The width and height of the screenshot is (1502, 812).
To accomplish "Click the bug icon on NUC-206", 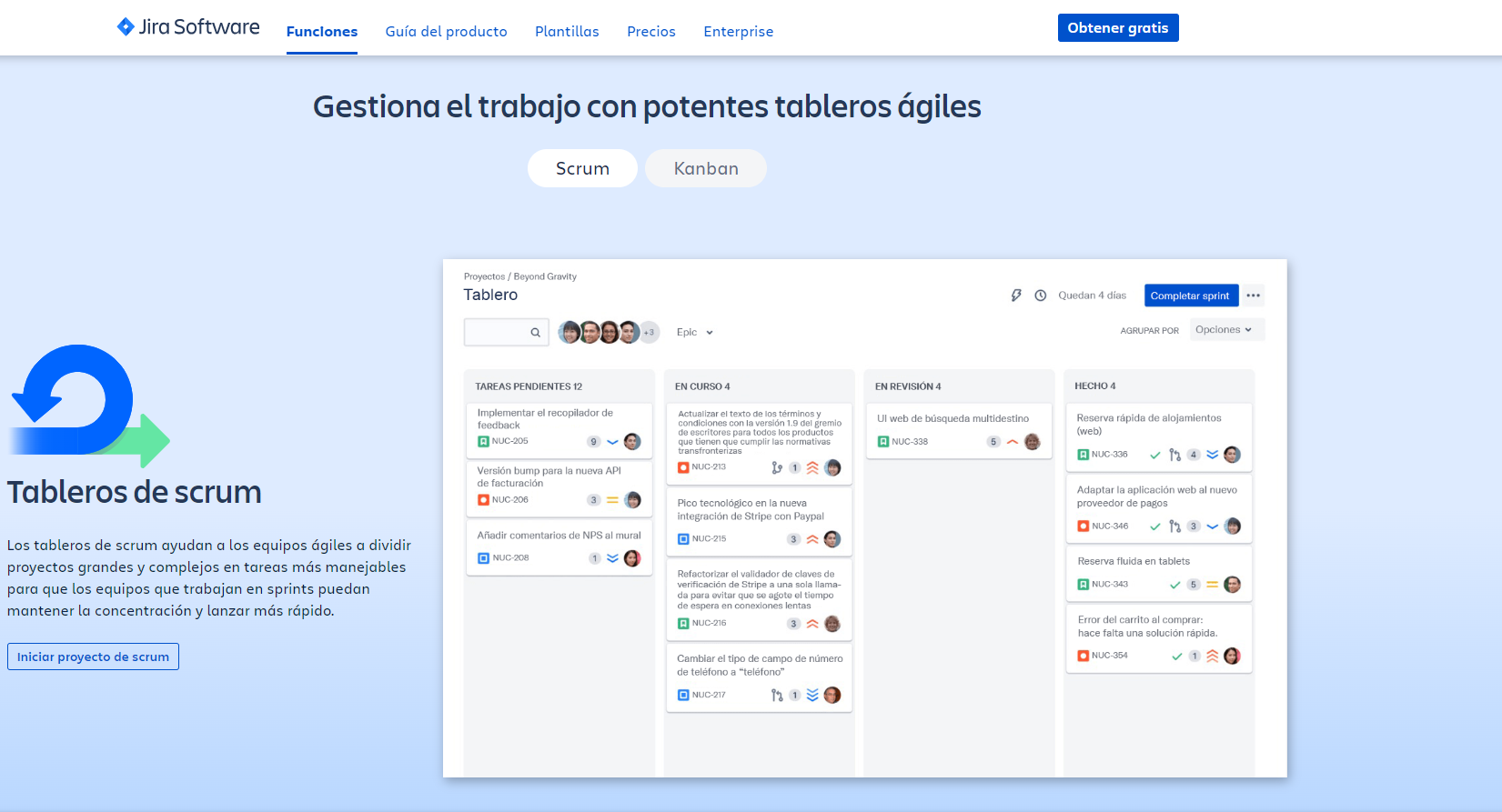I will [484, 500].
